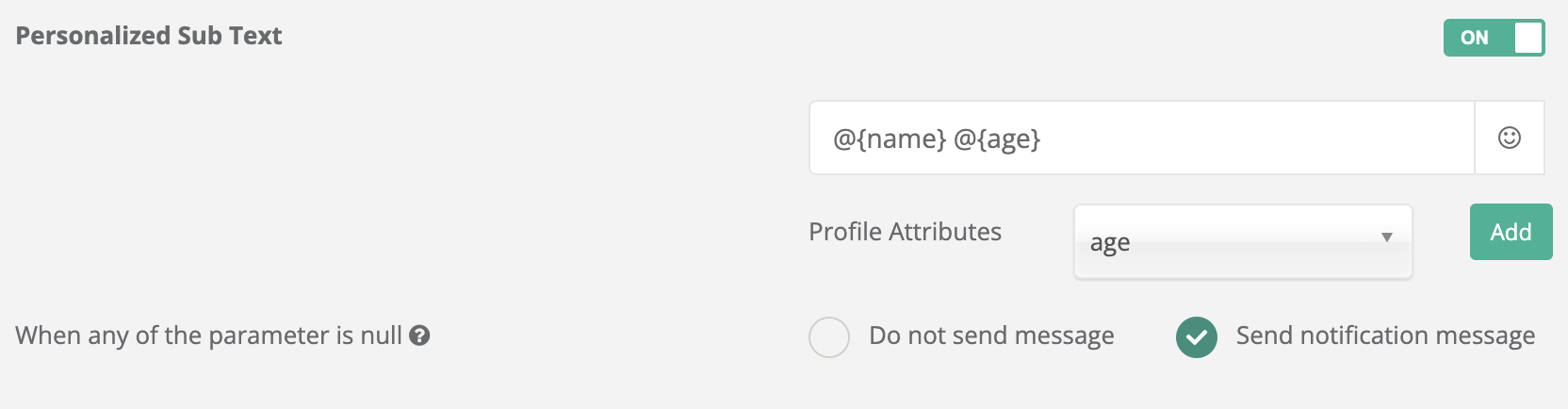Click the checkmark in the selected radio
This screenshot has height=409, width=1568.
[x=1196, y=337]
